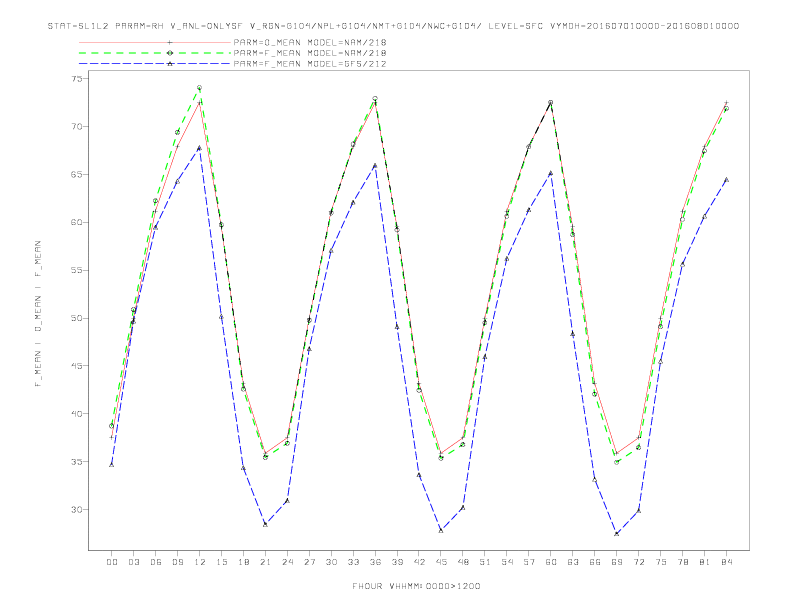Click blue GFS triangle marker at hour 84
This screenshot has height=612, width=792.
727,179
